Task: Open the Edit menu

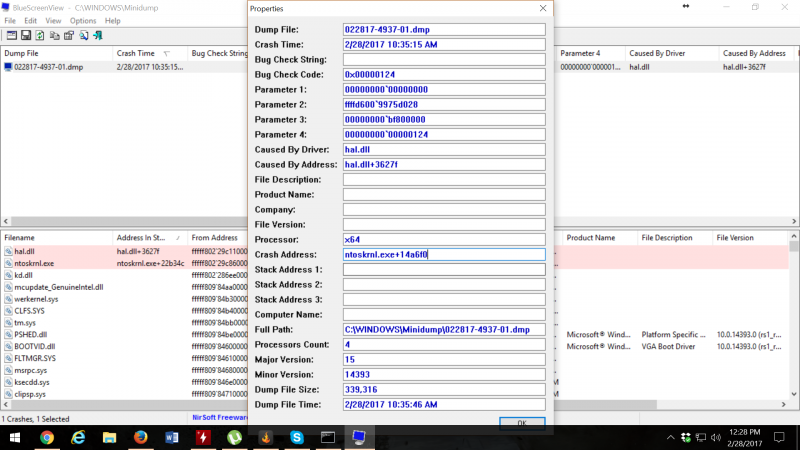Action: click(31, 21)
